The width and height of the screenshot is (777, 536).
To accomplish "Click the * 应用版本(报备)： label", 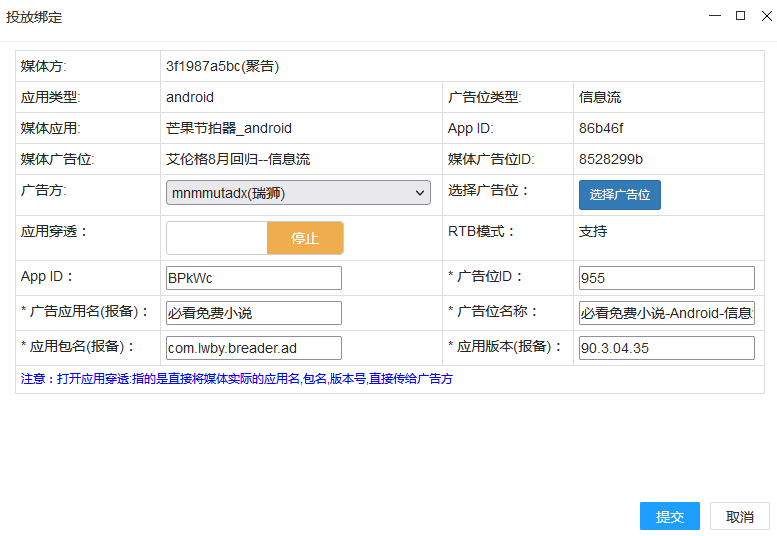I will (x=505, y=347).
